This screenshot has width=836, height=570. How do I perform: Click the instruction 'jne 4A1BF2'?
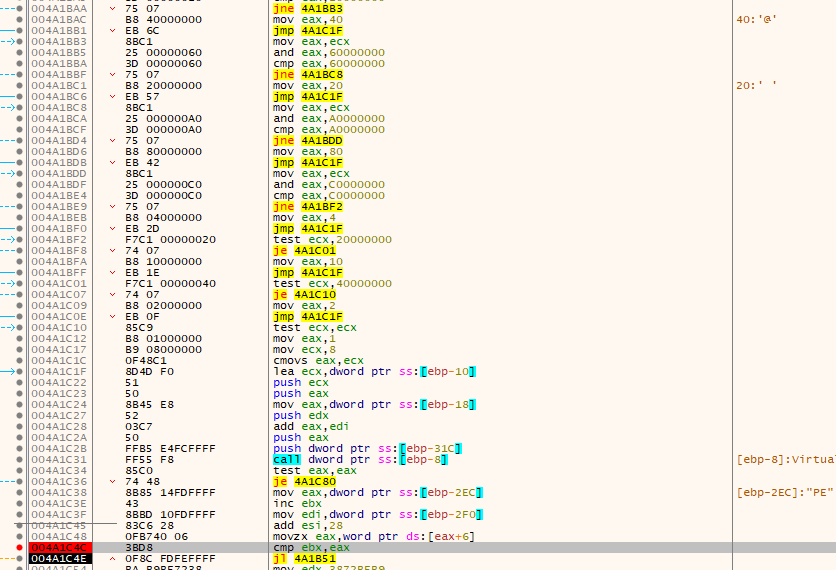point(308,206)
